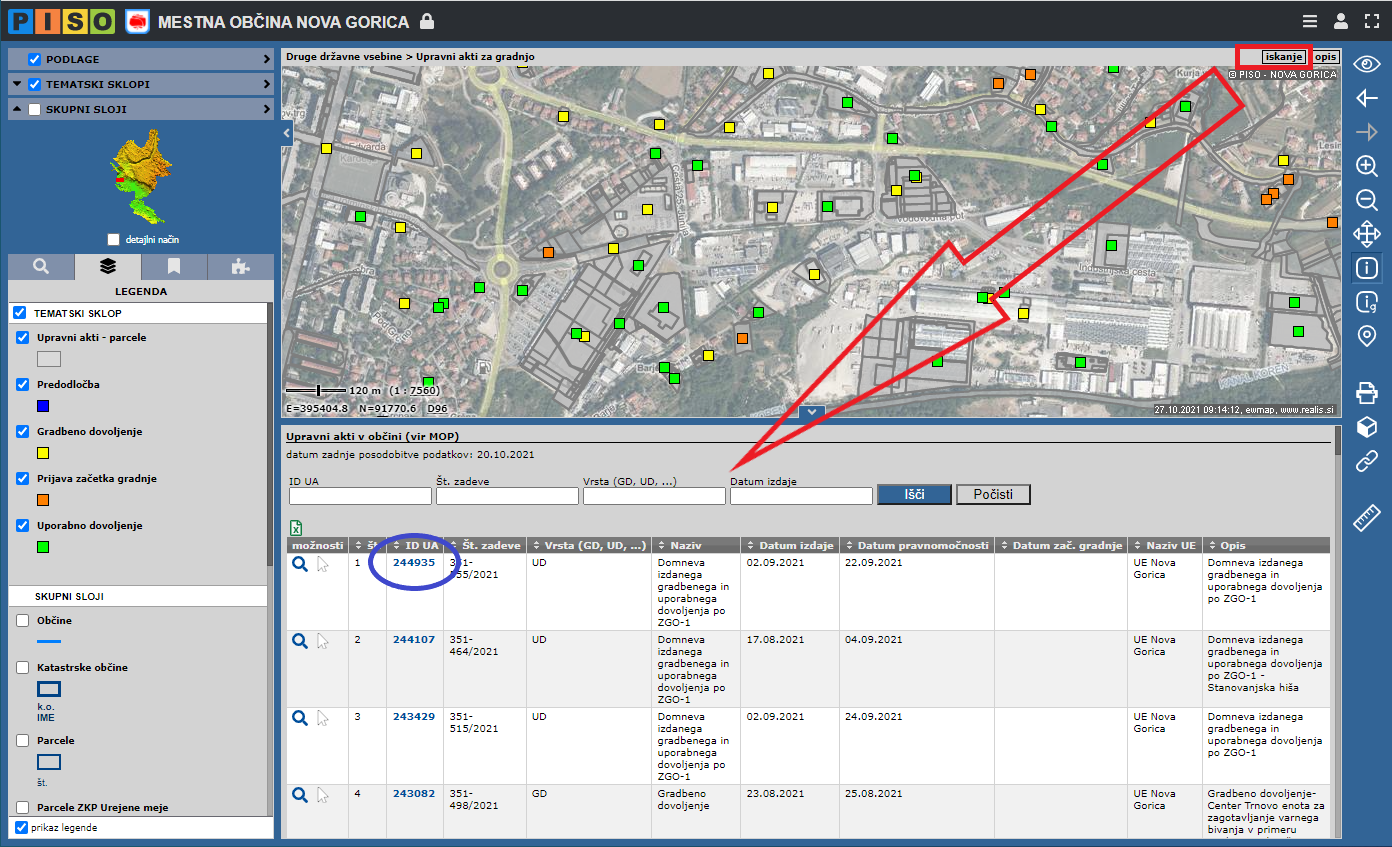This screenshot has width=1392, height=847.
Task: Expand the SKUPNI SLOJI panel
Action: click(267, 109)
